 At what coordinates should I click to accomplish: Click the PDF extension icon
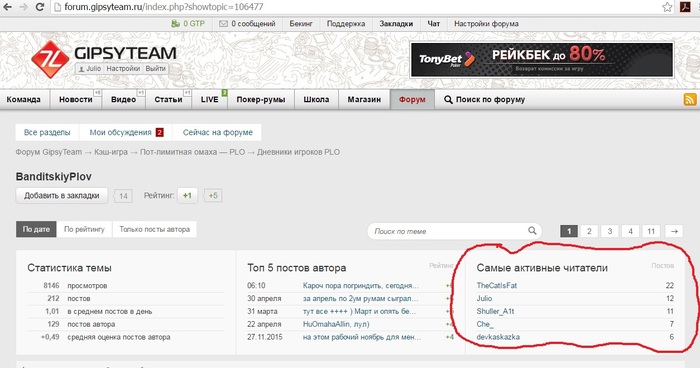[x=685, y=7]
